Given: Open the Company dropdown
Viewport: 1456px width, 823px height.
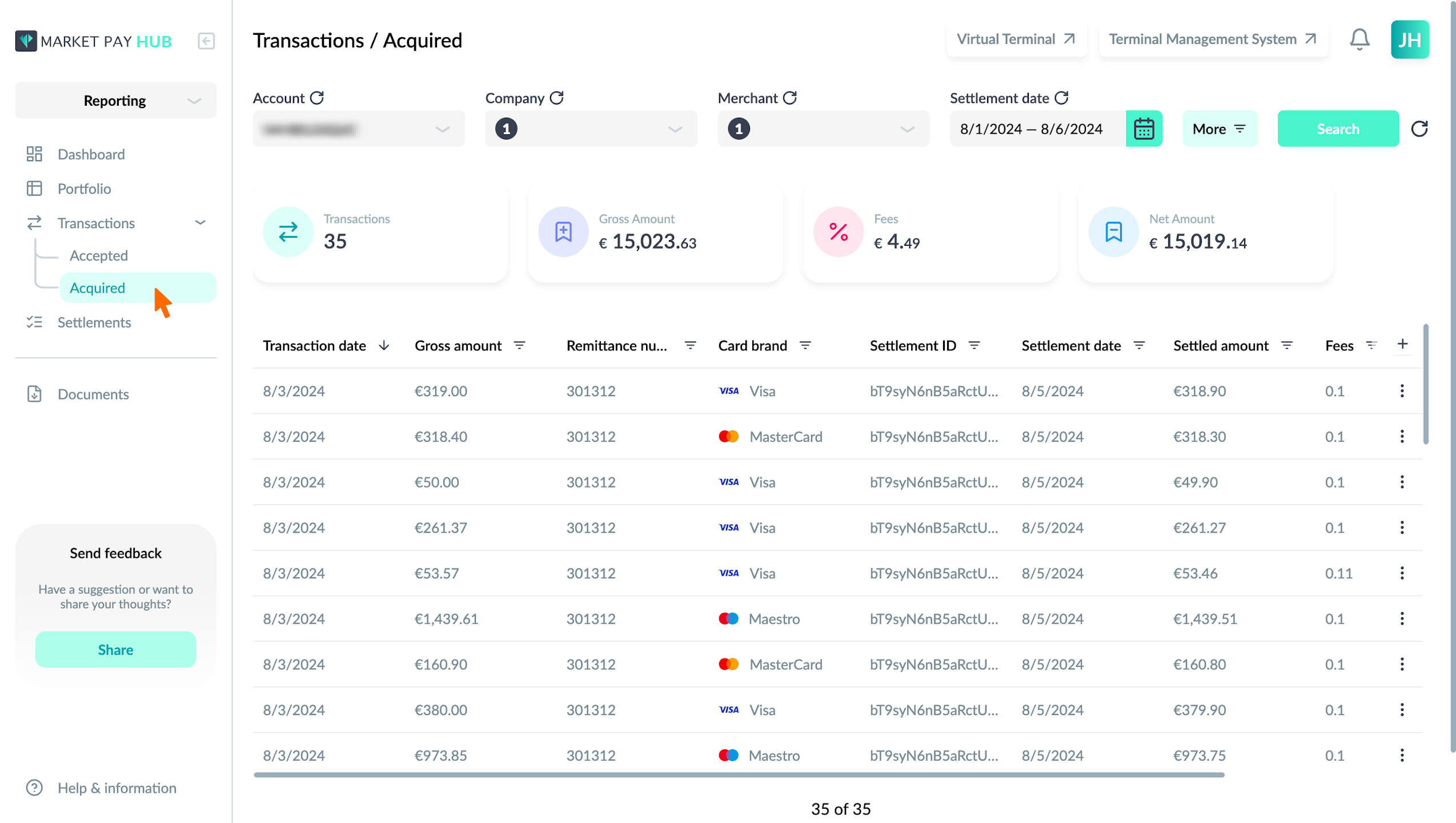Looking at the screenshot, I should click(x=591, y=129).
